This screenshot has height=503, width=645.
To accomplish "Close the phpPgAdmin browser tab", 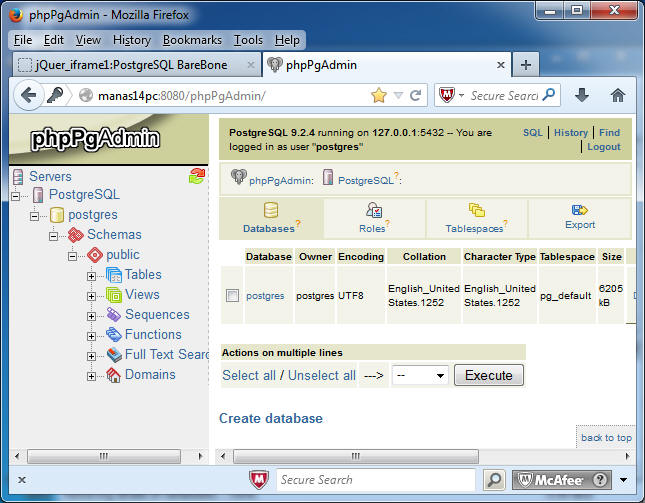I will (501, 65).
